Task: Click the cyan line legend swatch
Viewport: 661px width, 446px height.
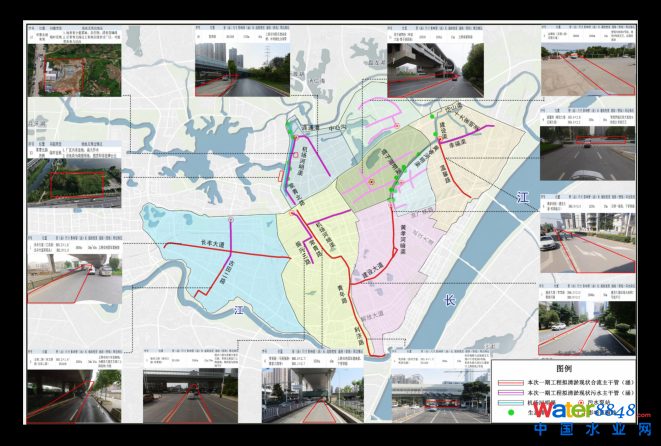Action: point(508,402)
